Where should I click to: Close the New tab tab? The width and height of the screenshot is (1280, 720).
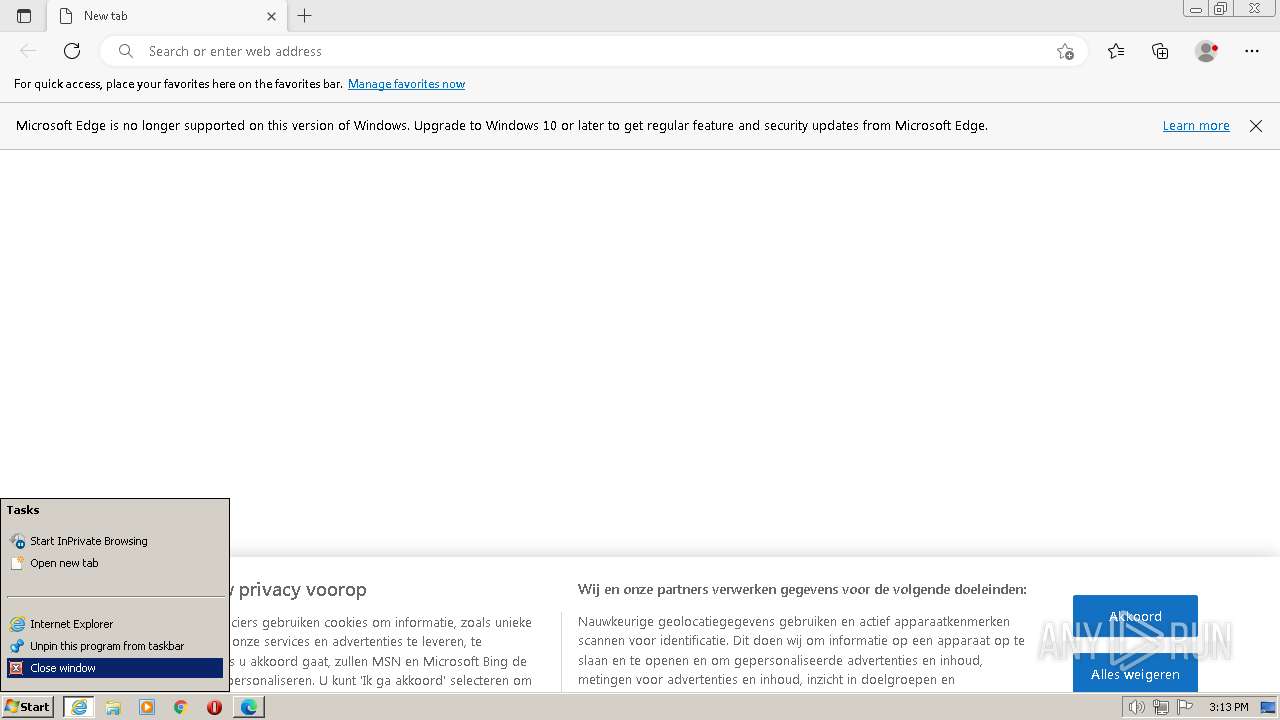tap(271, 16)
